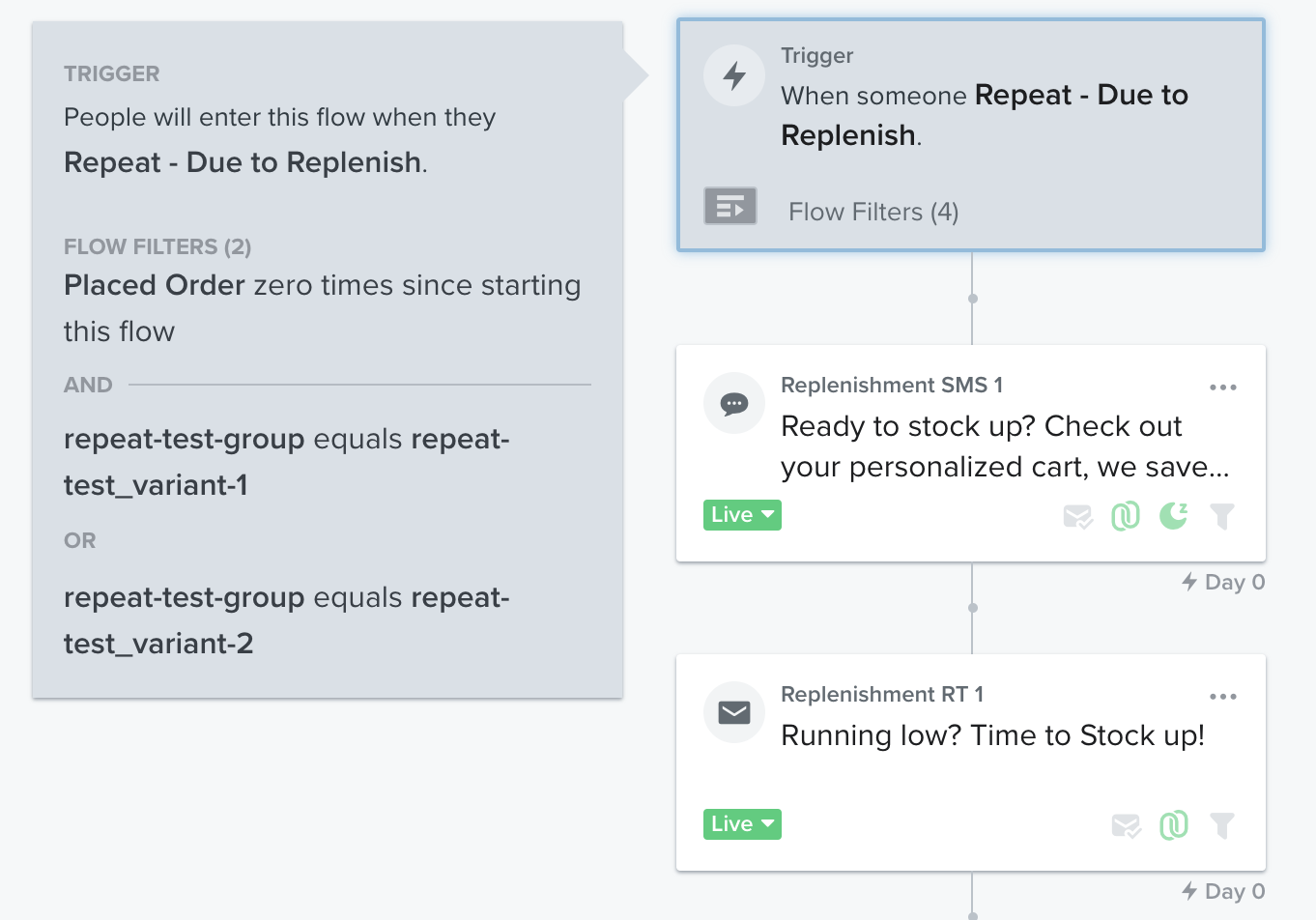Click the quiet hours moon icon
The width and height of the screenshot is (1316, 920).
point(1174,516)
